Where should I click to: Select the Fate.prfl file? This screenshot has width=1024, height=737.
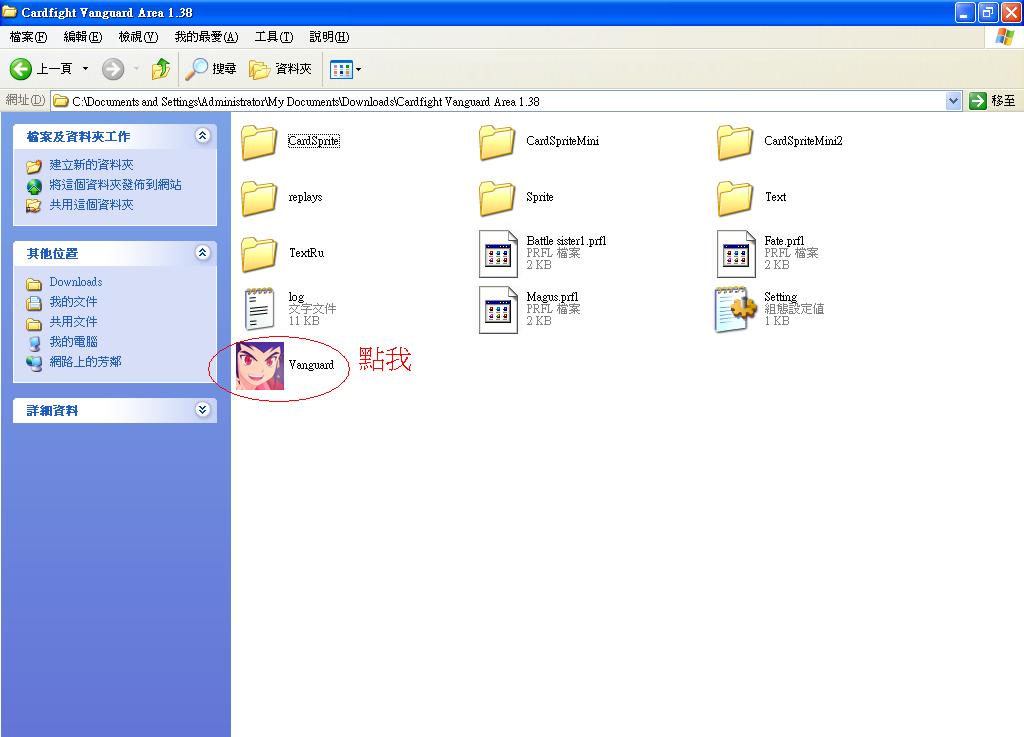(x=736, y=253)
